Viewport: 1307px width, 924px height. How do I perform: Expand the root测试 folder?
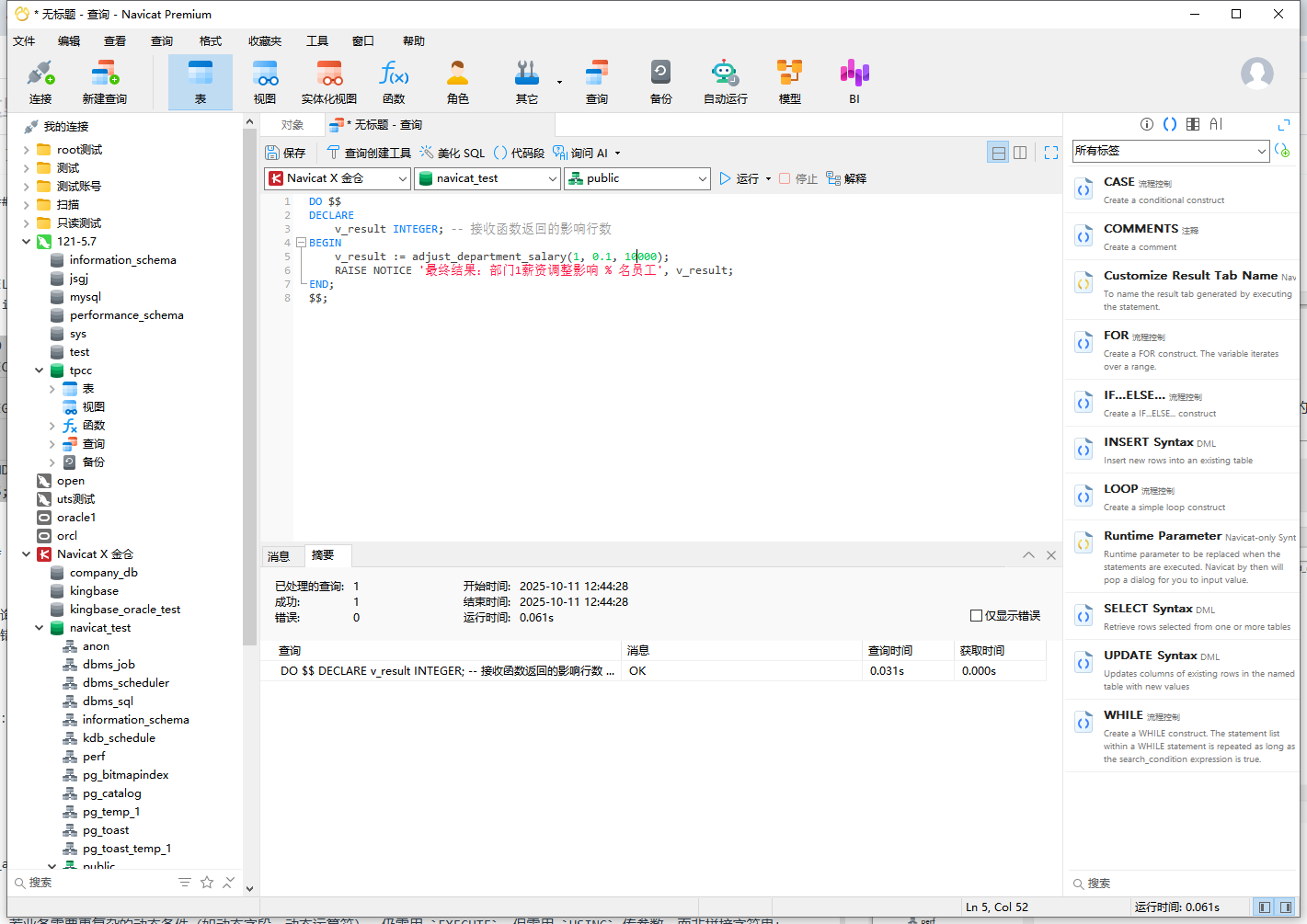point(27,150)
